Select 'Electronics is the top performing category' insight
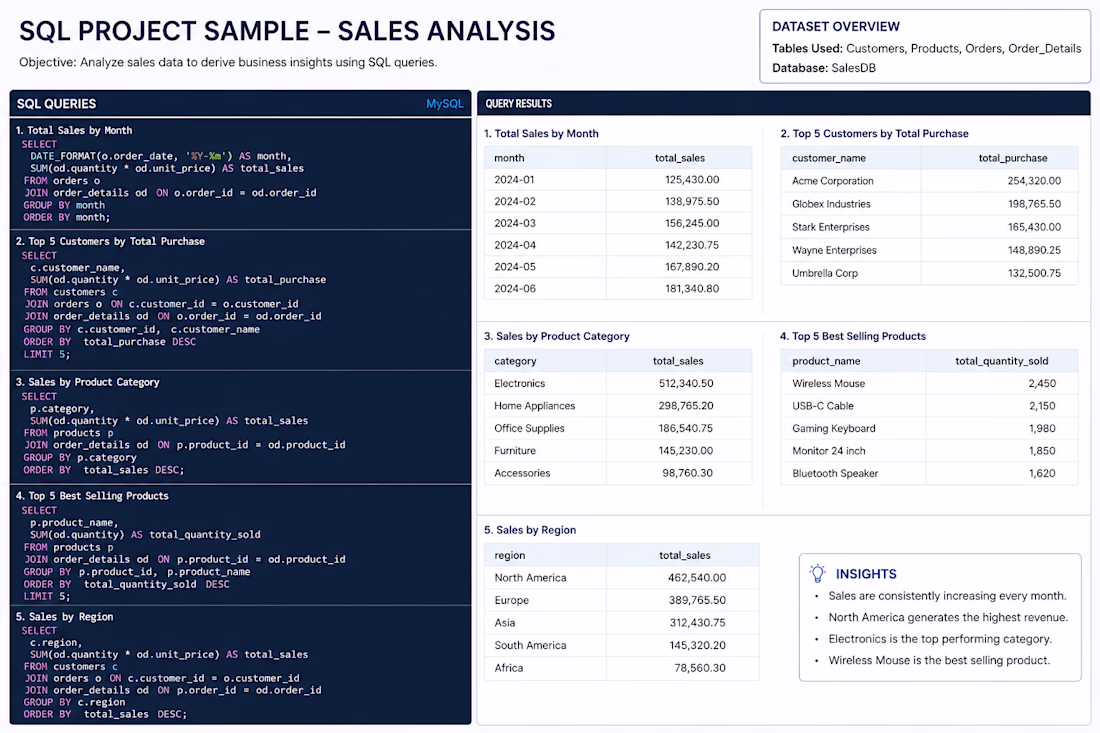 (940, 638)
